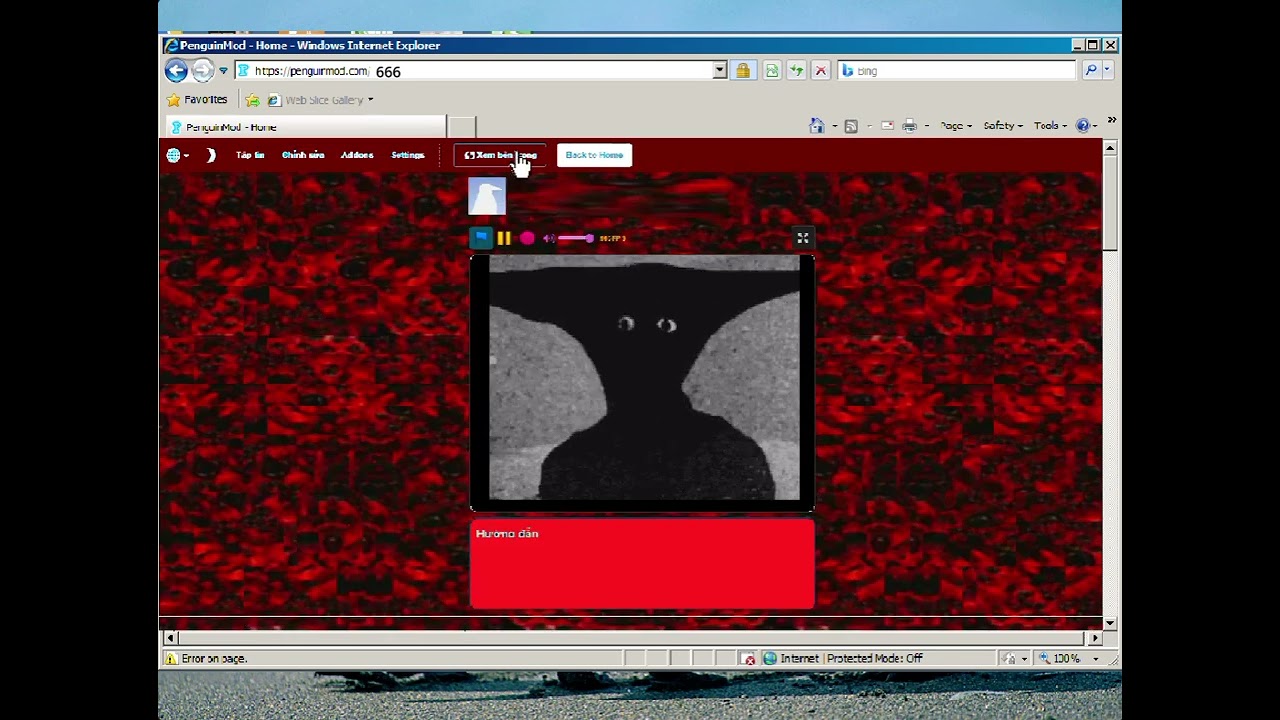
Task: Go back with the browser Back arrow
Action: click(x=176, y=70)
